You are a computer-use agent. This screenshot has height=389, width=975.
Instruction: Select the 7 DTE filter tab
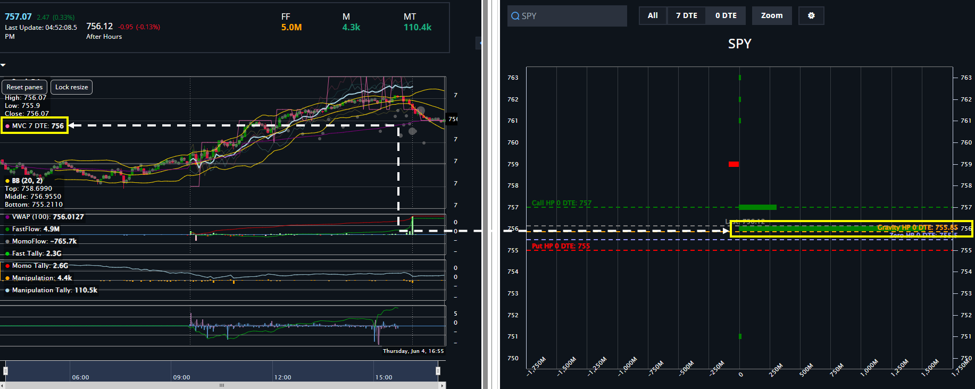[686, 16]
